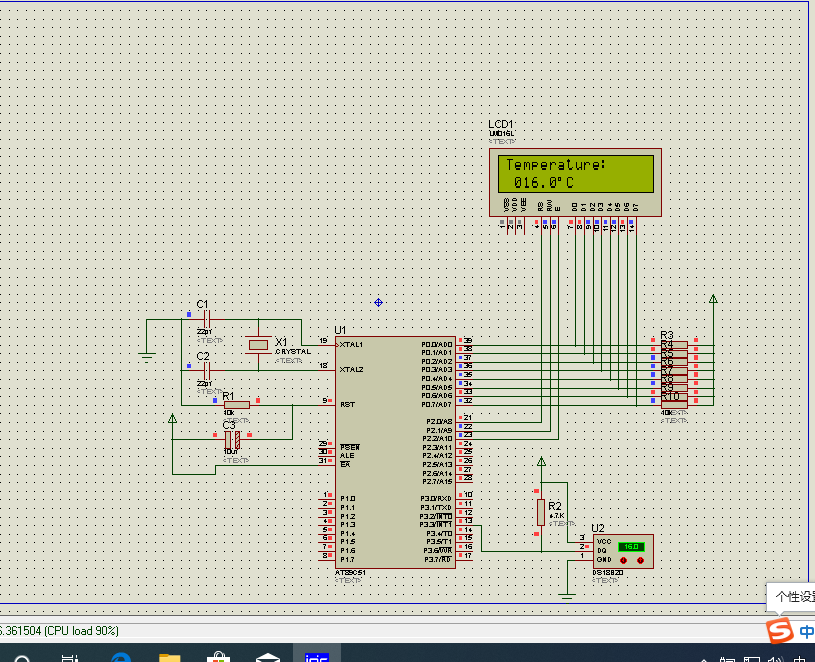Select capacitor C2

206,370
